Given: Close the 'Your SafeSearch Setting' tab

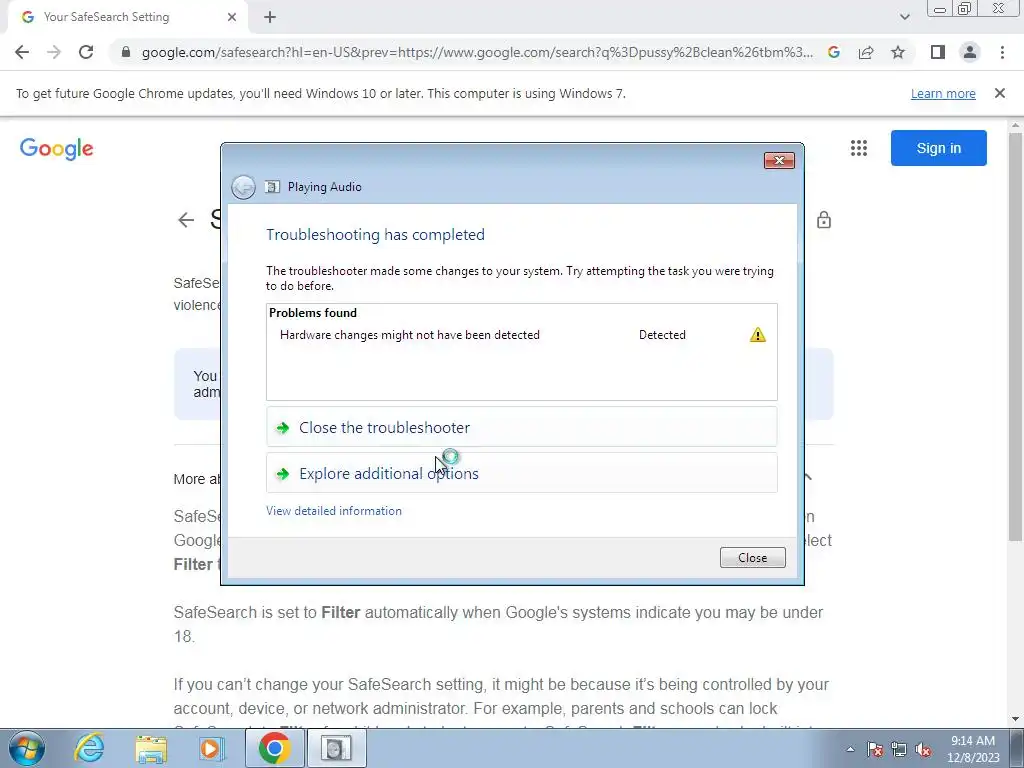Looking at the screenshot, I should [232, 17].
